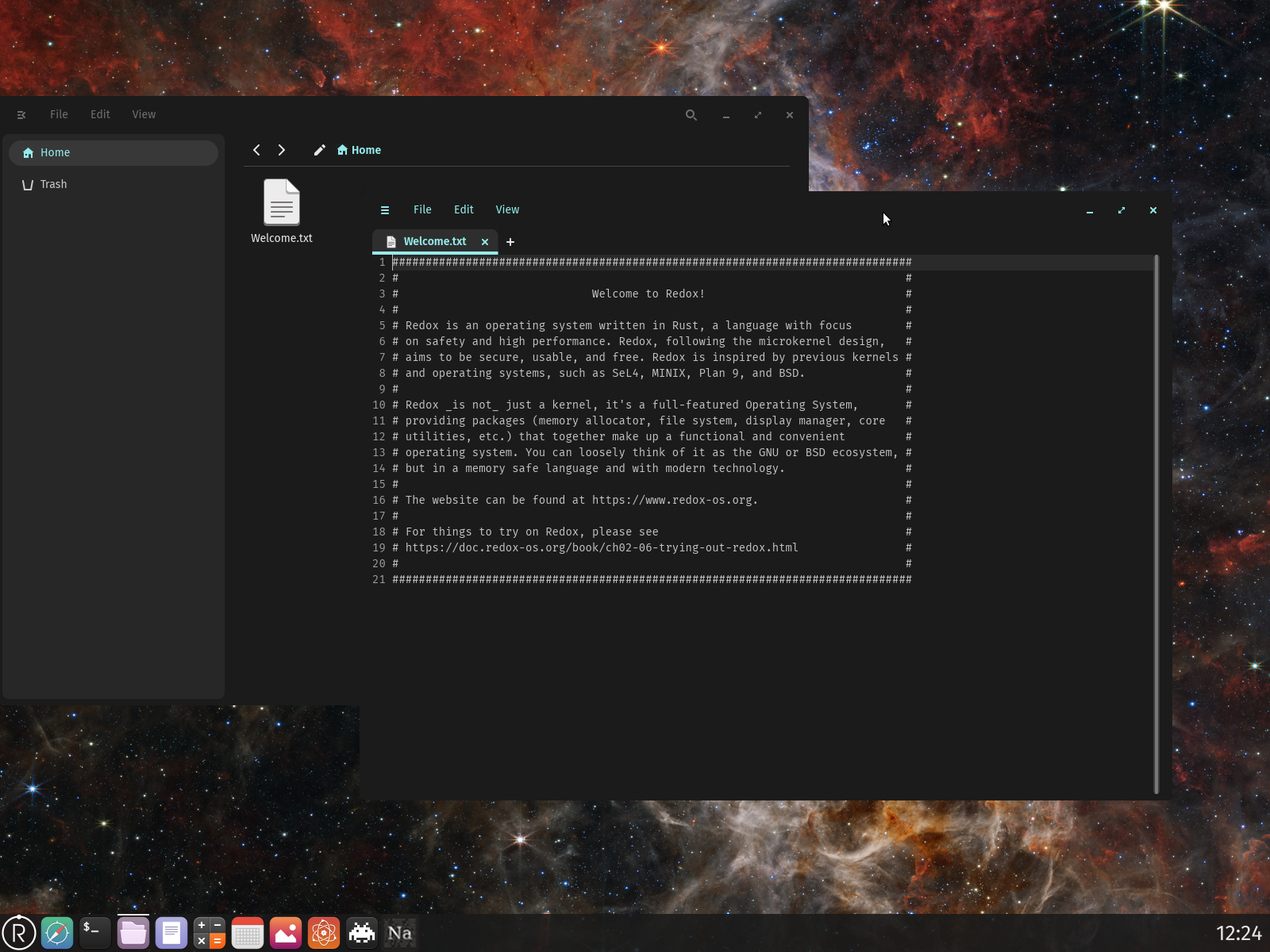This screenshot has height=952, width=1270.
Task: Select Home in the sidebar
Action: (x=114, y=152)
